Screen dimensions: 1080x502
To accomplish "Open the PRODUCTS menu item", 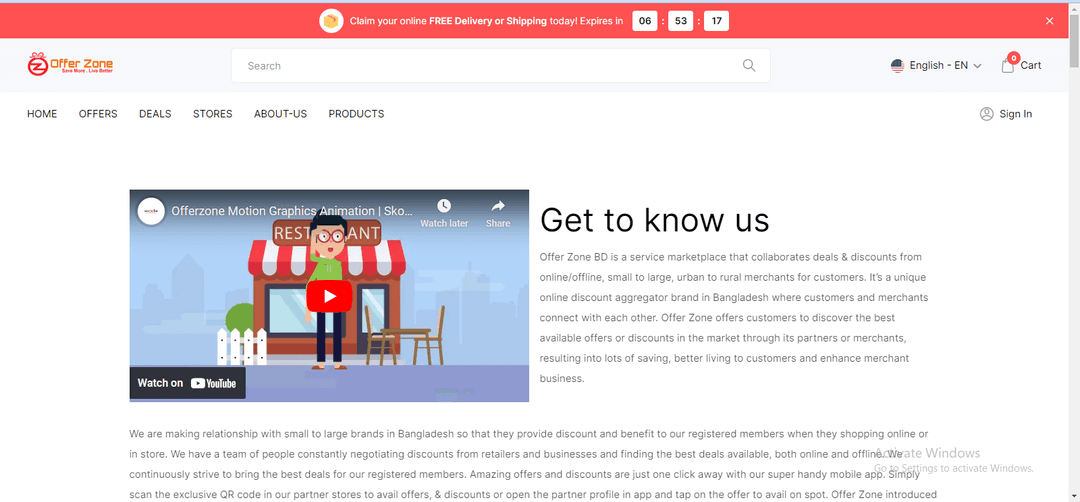I will 356,114.
